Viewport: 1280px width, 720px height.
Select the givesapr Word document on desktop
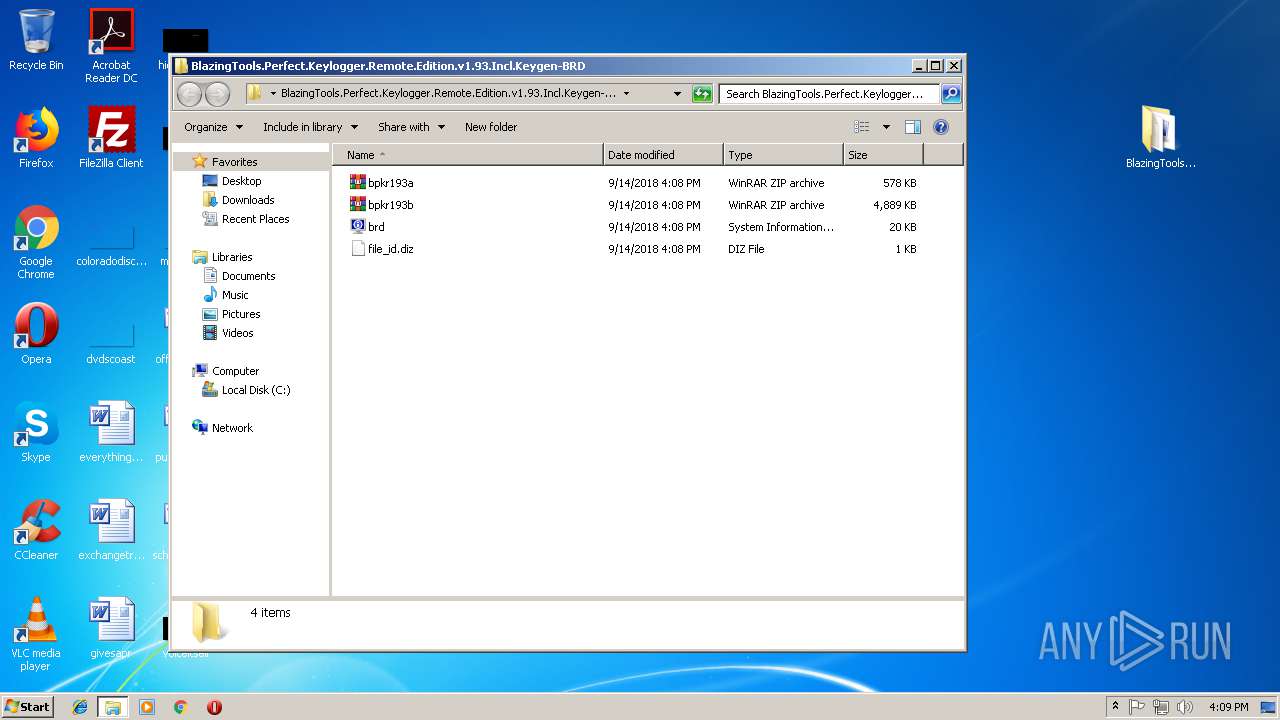click(111, 628)
